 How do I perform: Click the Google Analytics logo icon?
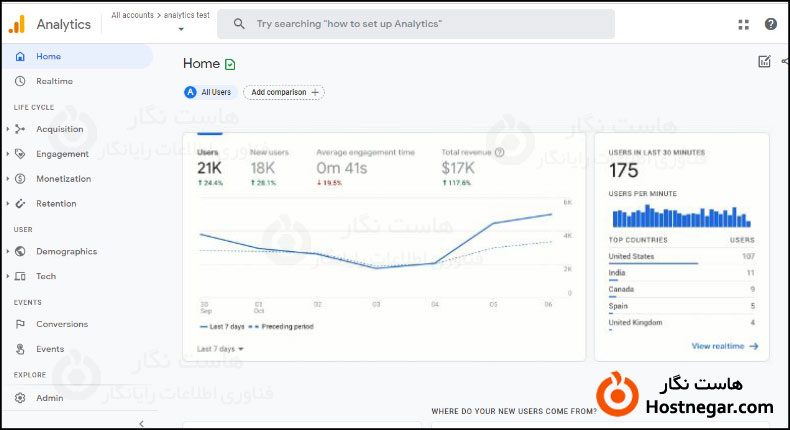pyautogui.click(x=17, y=24)
